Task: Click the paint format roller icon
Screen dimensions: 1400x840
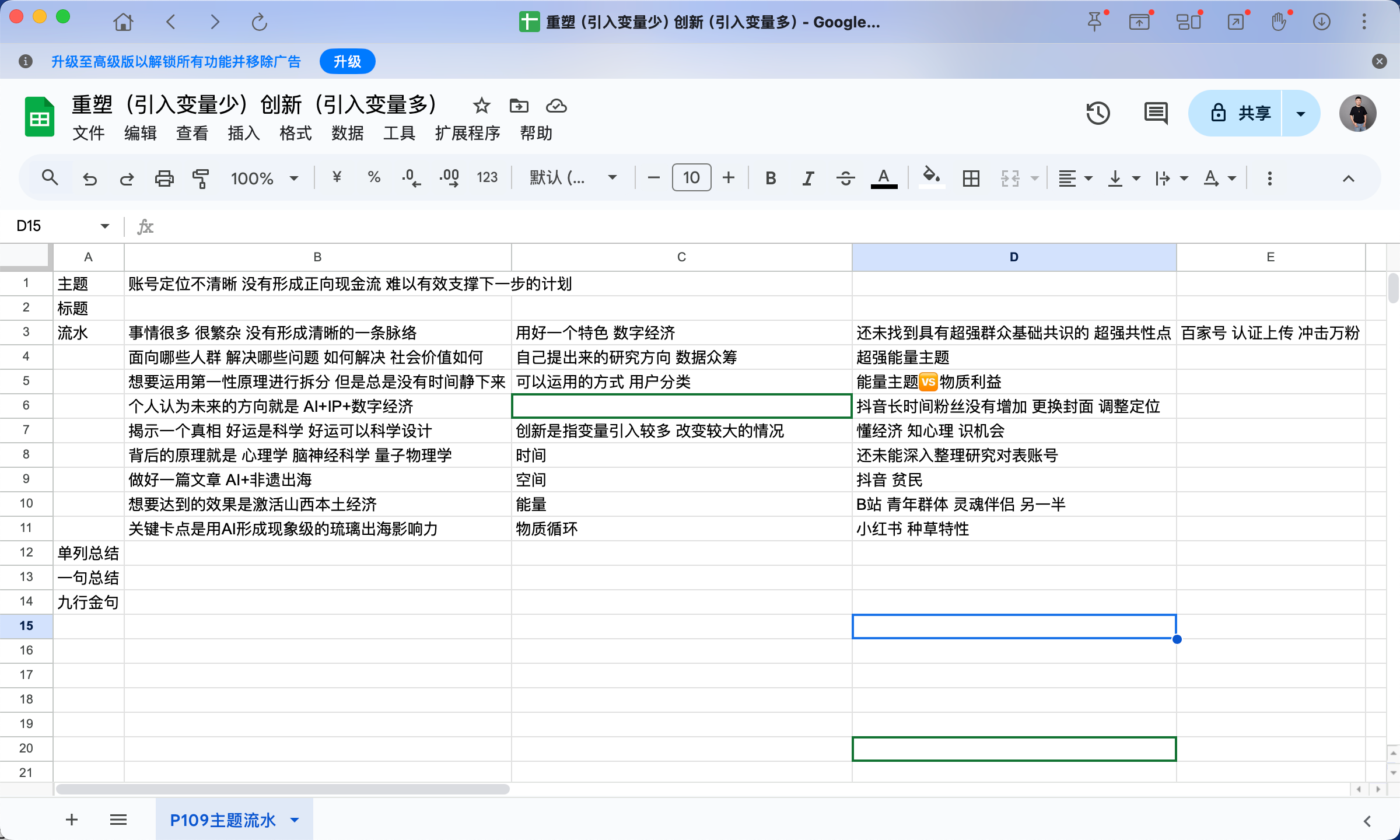Action: (200, 178)
